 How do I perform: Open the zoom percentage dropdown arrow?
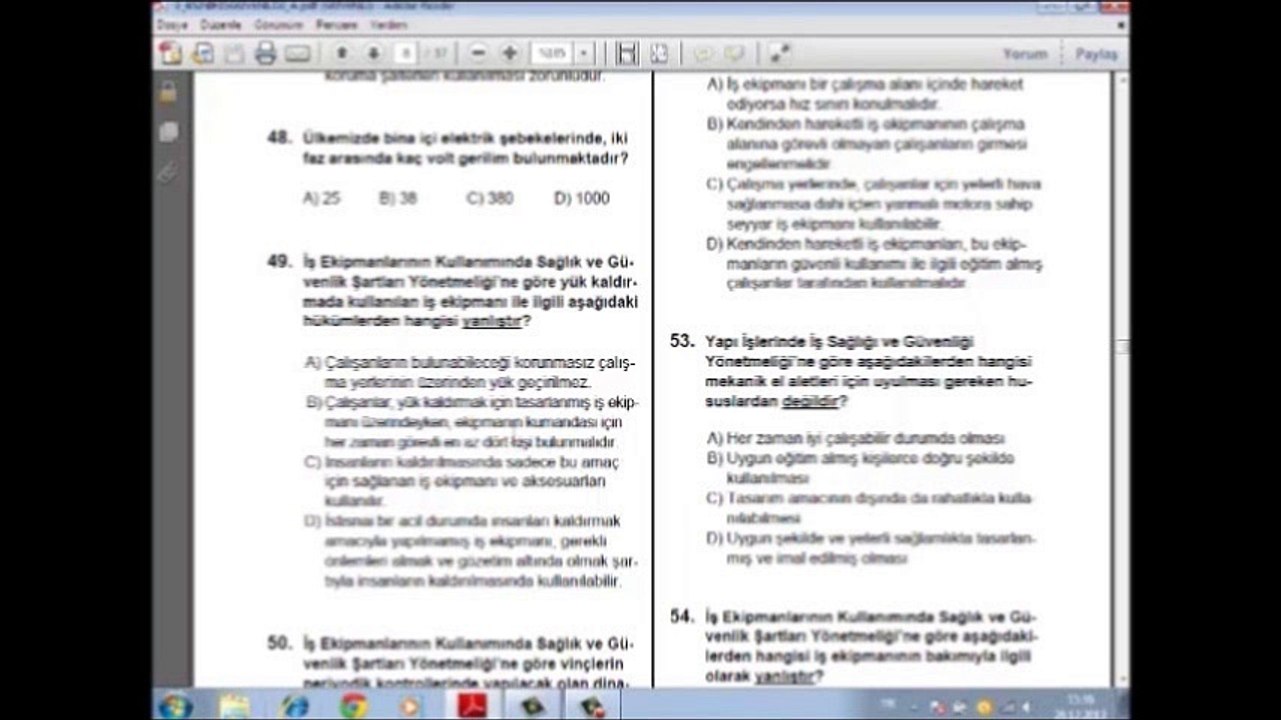584,53
